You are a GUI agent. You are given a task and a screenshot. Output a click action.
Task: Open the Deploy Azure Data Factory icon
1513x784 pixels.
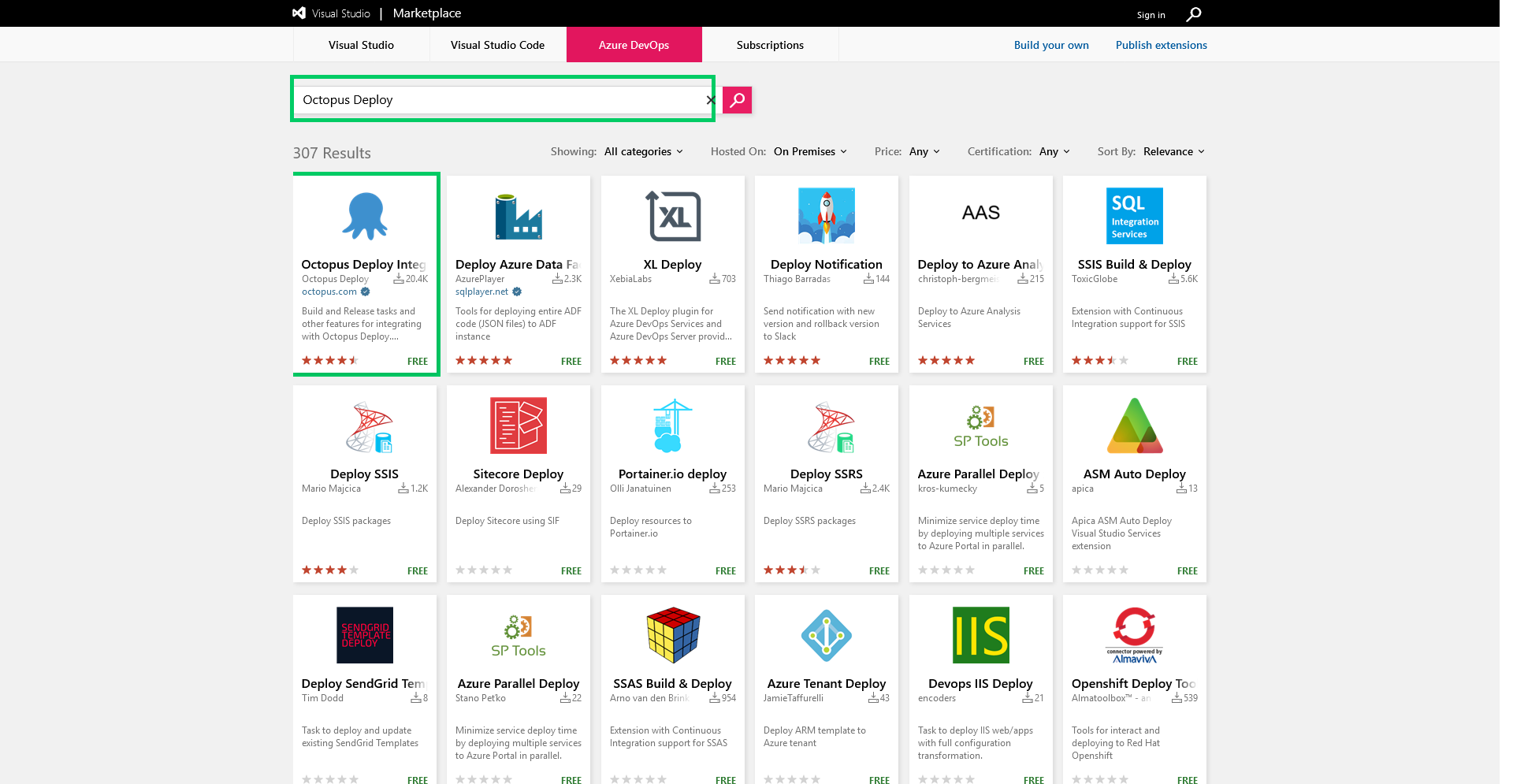tap(519, 216)
